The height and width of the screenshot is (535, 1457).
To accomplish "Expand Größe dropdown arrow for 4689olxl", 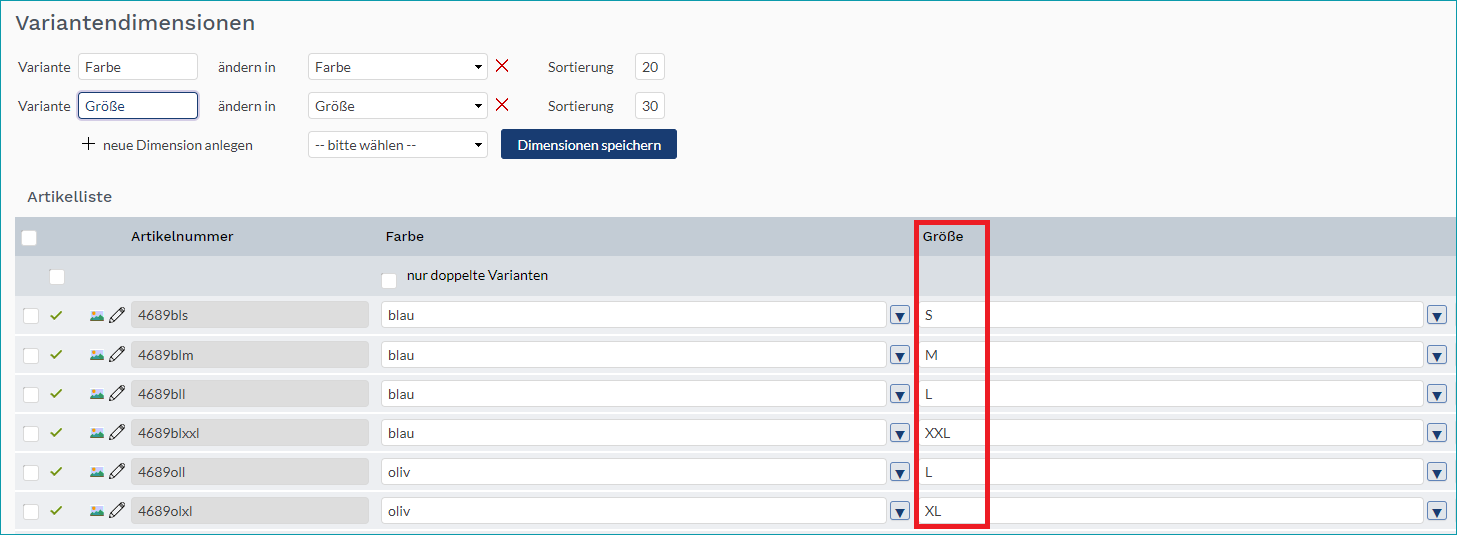I will pyautogui.click(x=1437, y=511).
